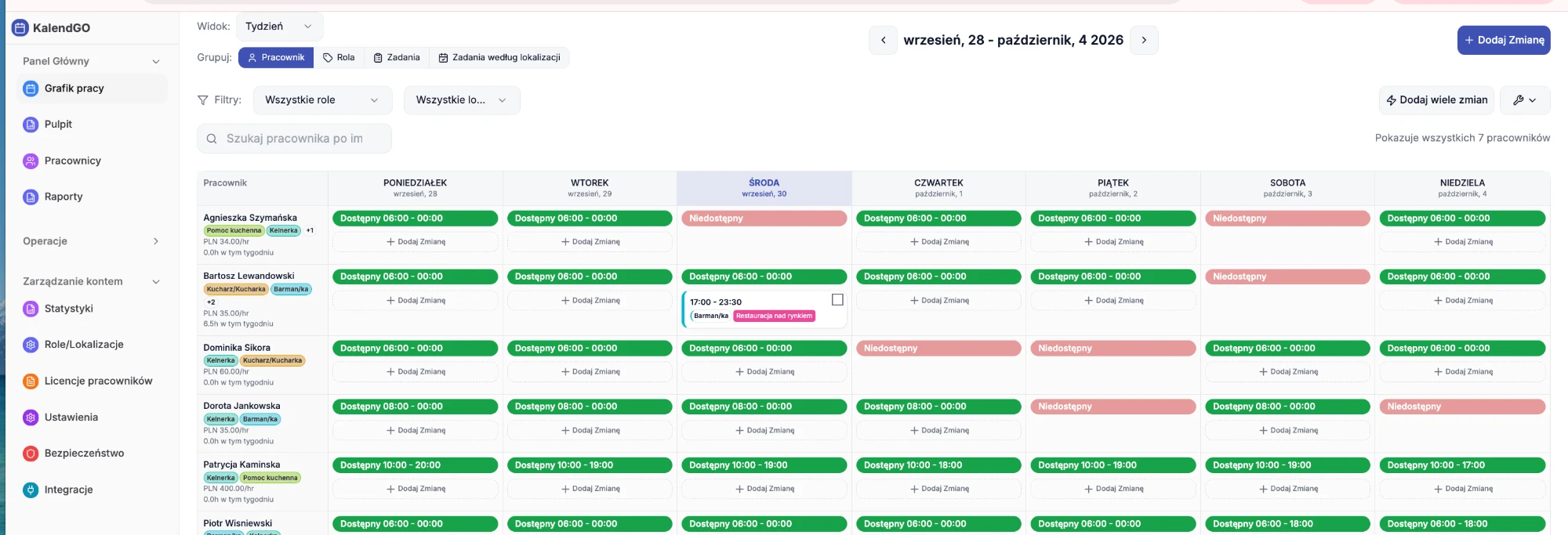The height and width of the screenshot is (535, 1568).
Task: Click Agnieszka's Wednesday Niedostępny bar
Action: tap(764, 219)
